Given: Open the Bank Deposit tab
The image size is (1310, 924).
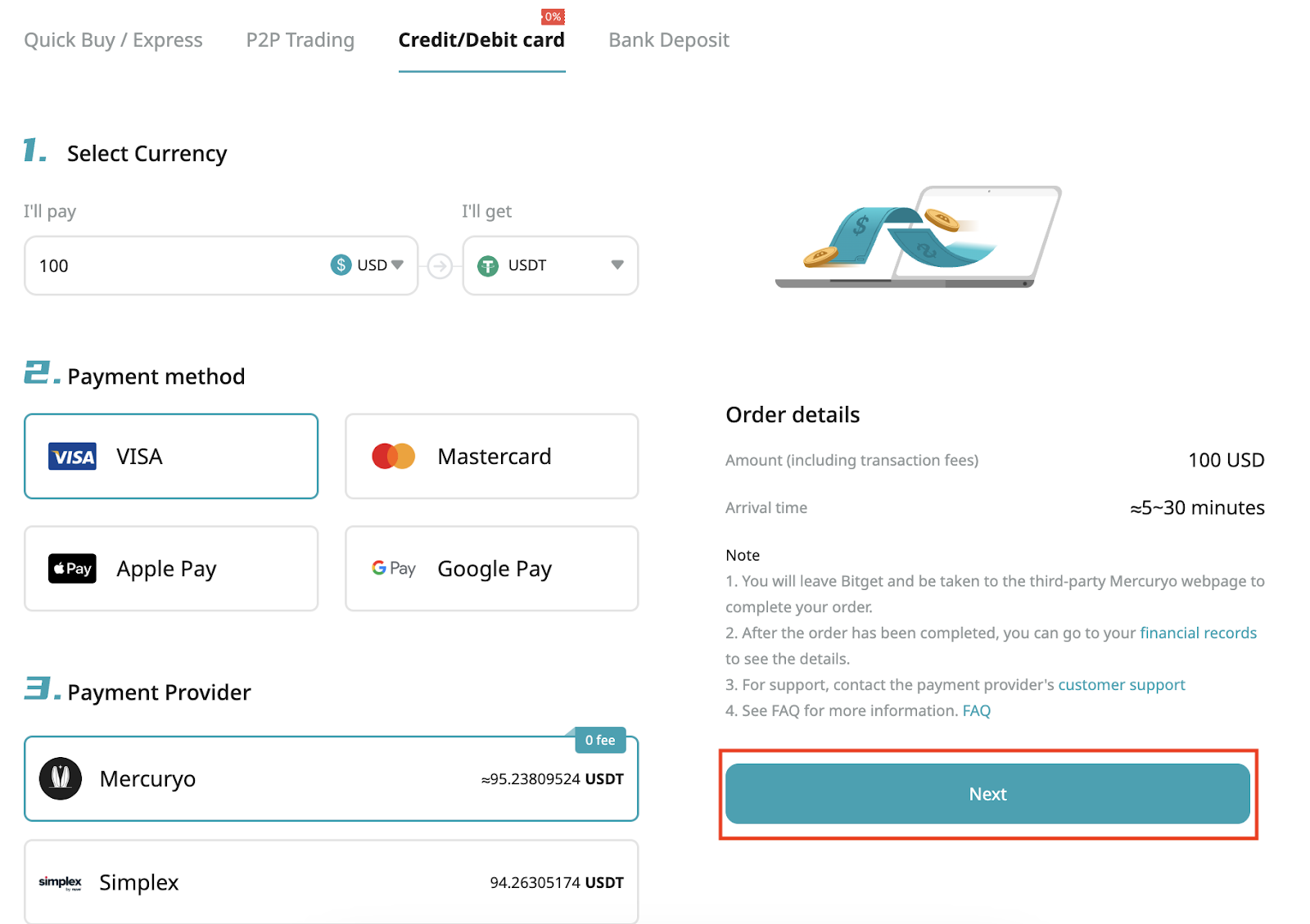Looking at the screenshot, I should pos(669,40).
